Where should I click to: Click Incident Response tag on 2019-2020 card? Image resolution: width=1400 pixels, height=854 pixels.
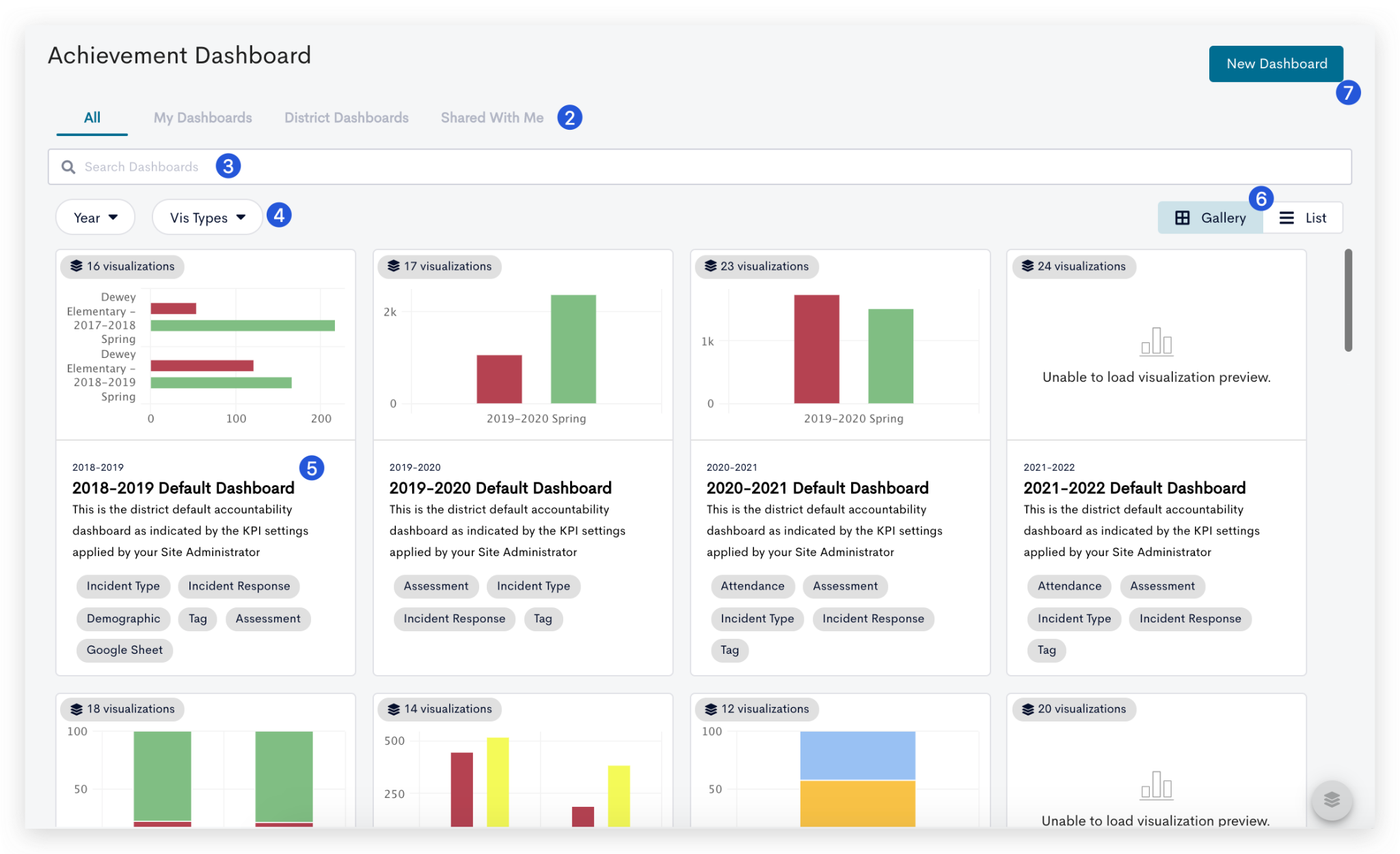(x=455, y=618)
